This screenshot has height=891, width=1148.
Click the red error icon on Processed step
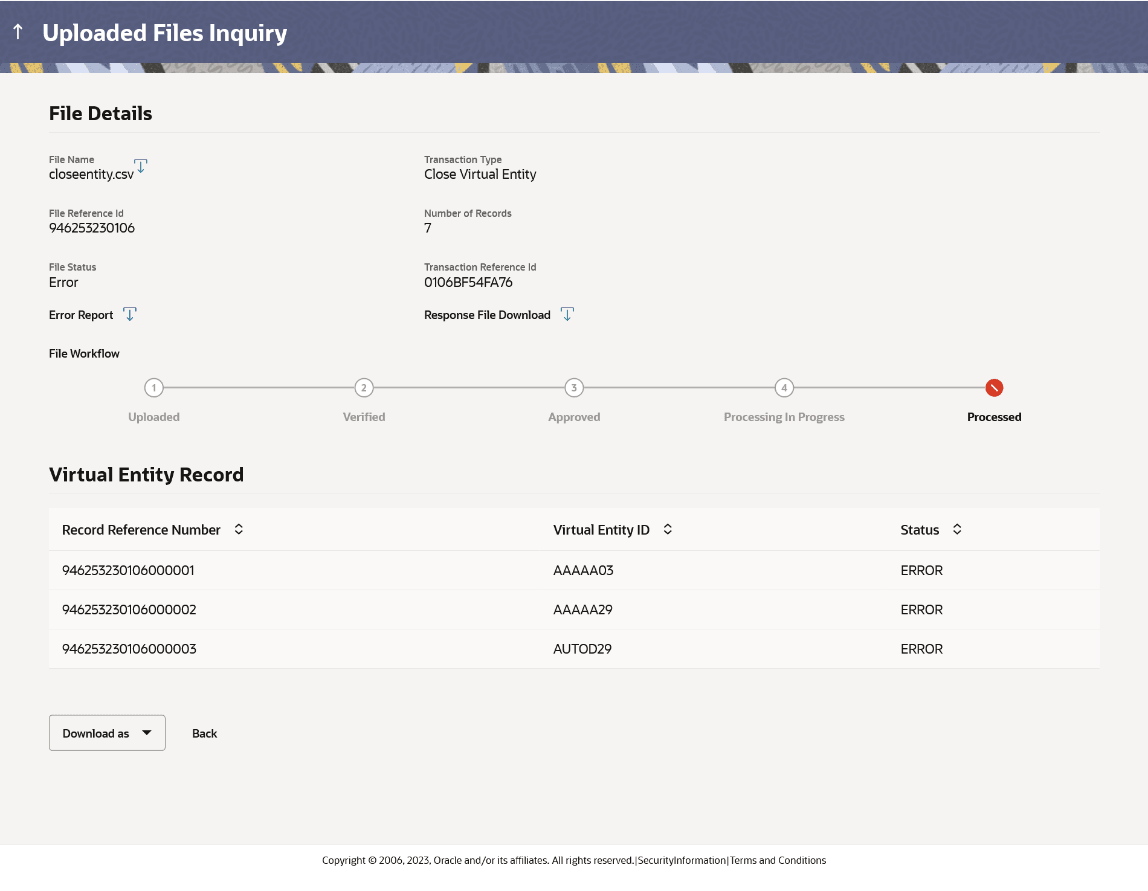point(994,387)
